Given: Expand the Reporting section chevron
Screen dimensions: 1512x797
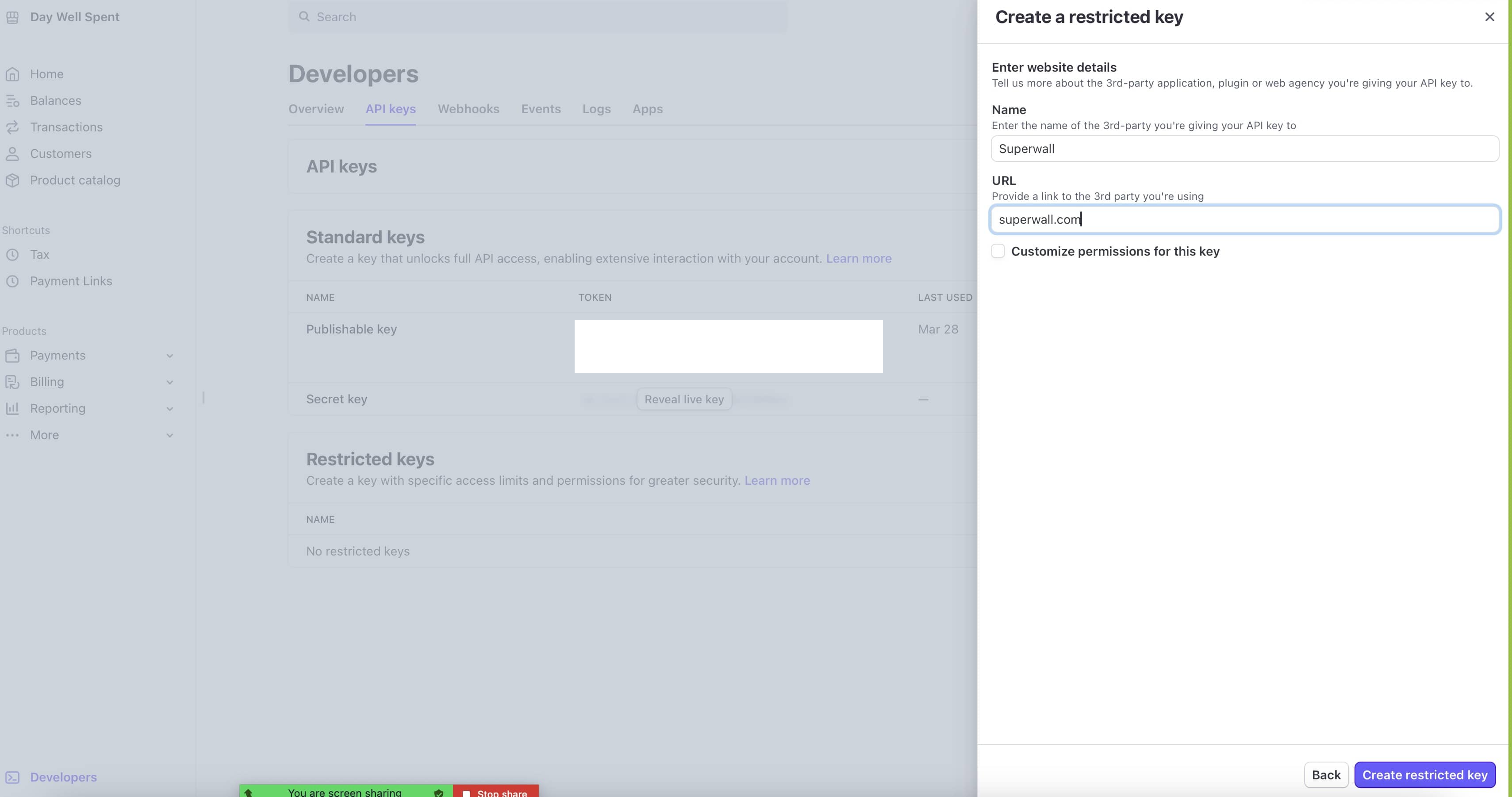Looking at the screenshot, I should pyautogui.click(x=169, y=409).
